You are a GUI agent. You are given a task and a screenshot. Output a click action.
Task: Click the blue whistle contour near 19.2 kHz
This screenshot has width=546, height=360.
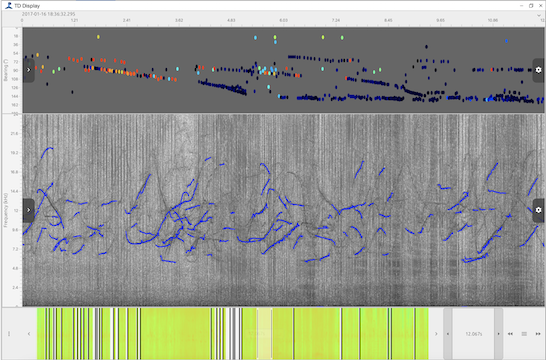point(47,152)
